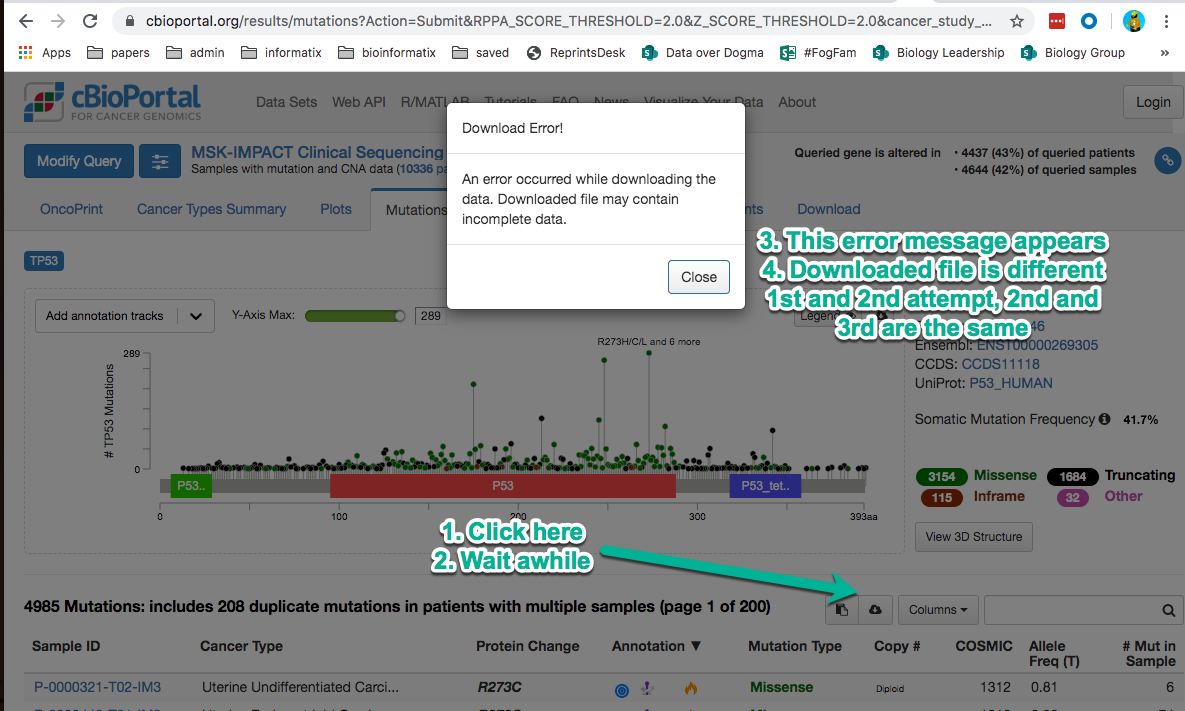Click the purple CIViC icon in the R273C row

647,688
